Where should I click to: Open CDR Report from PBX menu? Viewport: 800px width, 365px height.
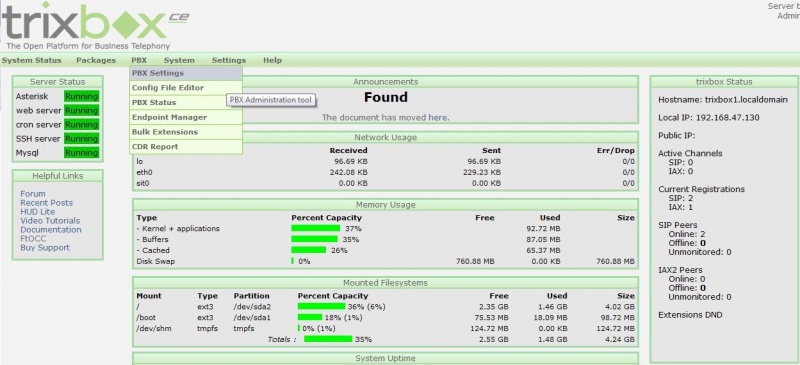186,147
